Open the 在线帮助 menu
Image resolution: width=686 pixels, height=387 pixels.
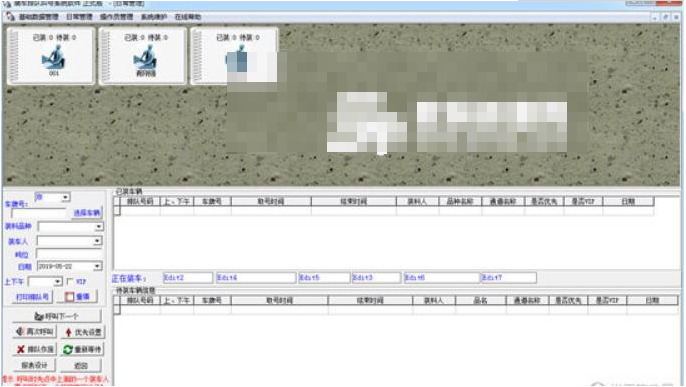tap(188, 17)
